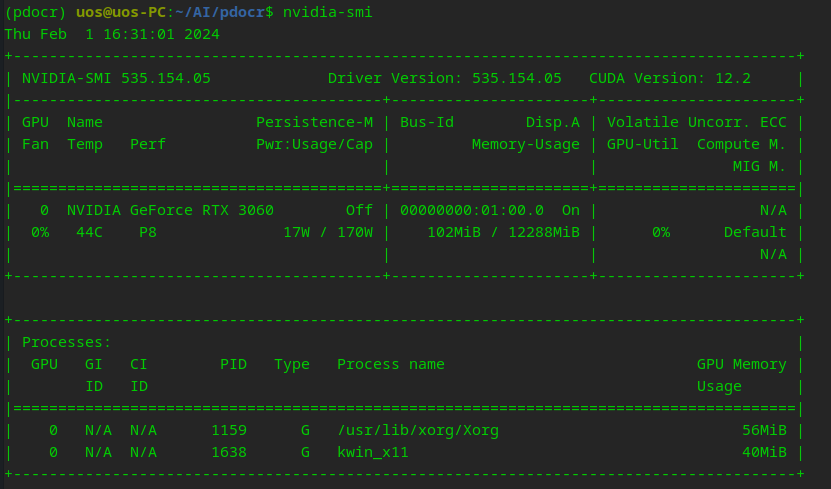Click the 44C temperature reading

90,232
